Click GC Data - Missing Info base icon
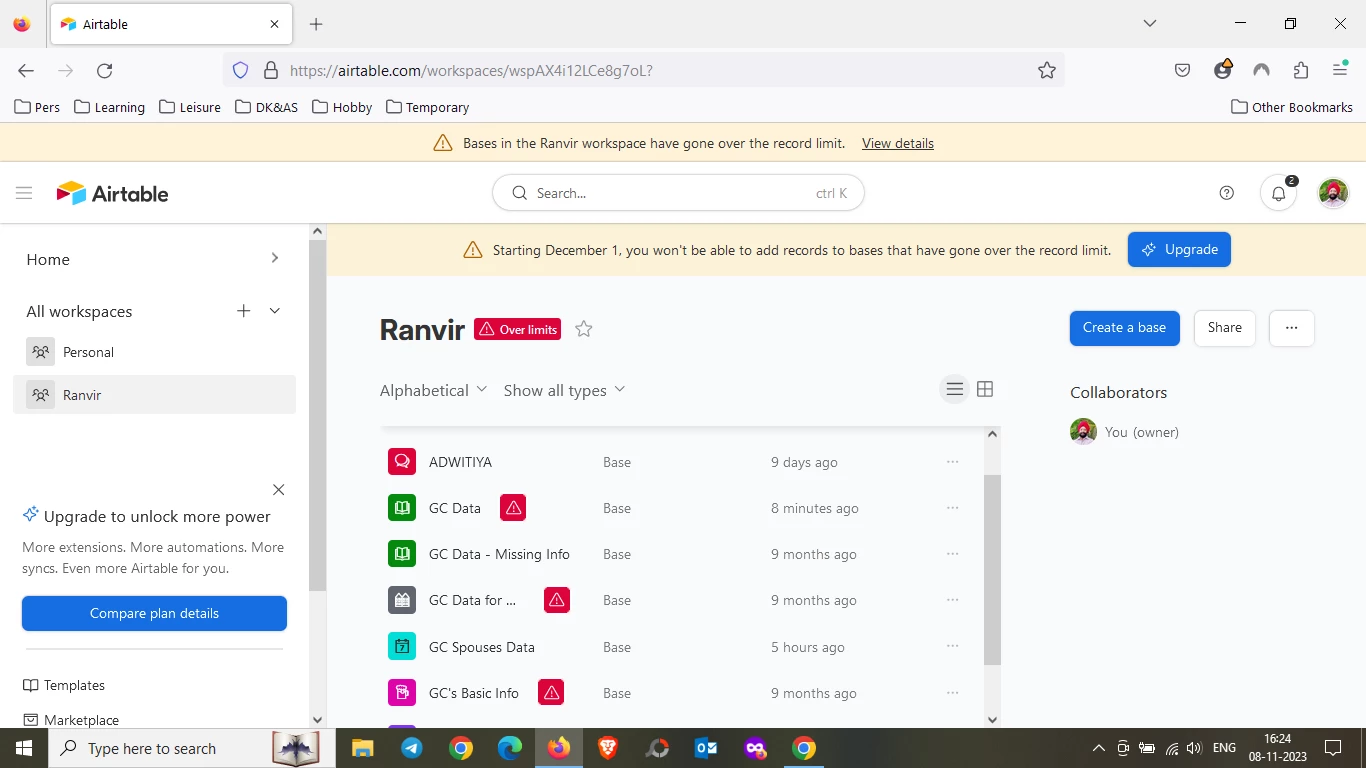The width and height of the screenshot is (1366, 768). (402, 554)
